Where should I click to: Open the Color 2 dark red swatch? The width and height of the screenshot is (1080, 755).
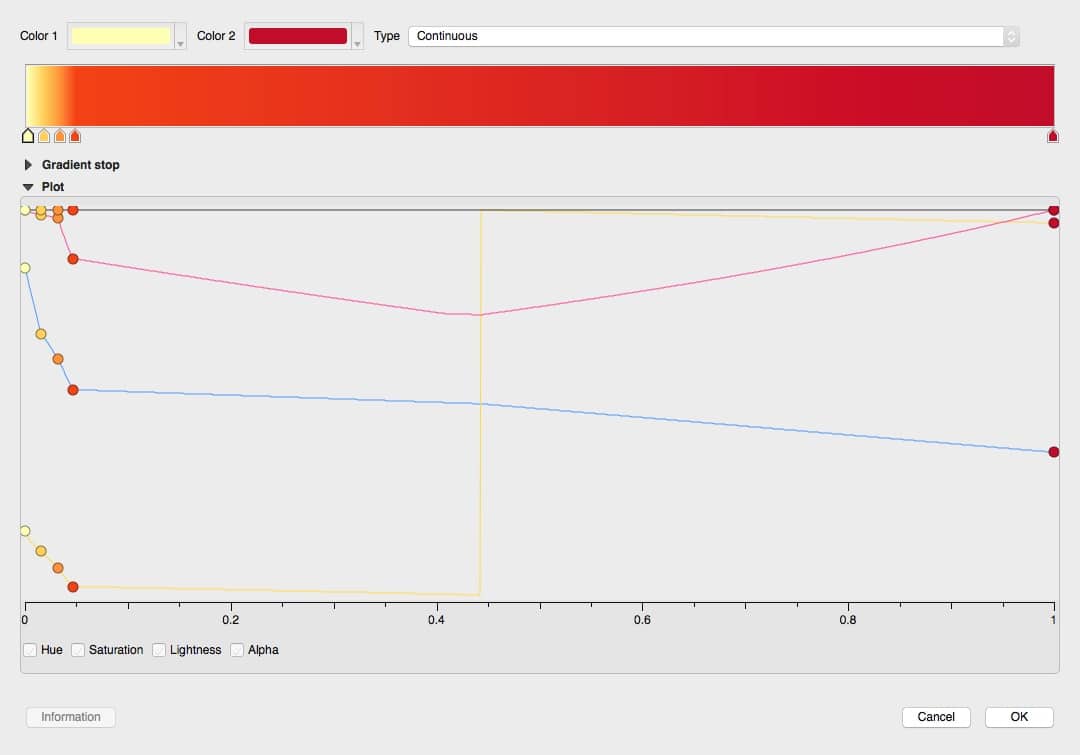coord(298,36)
